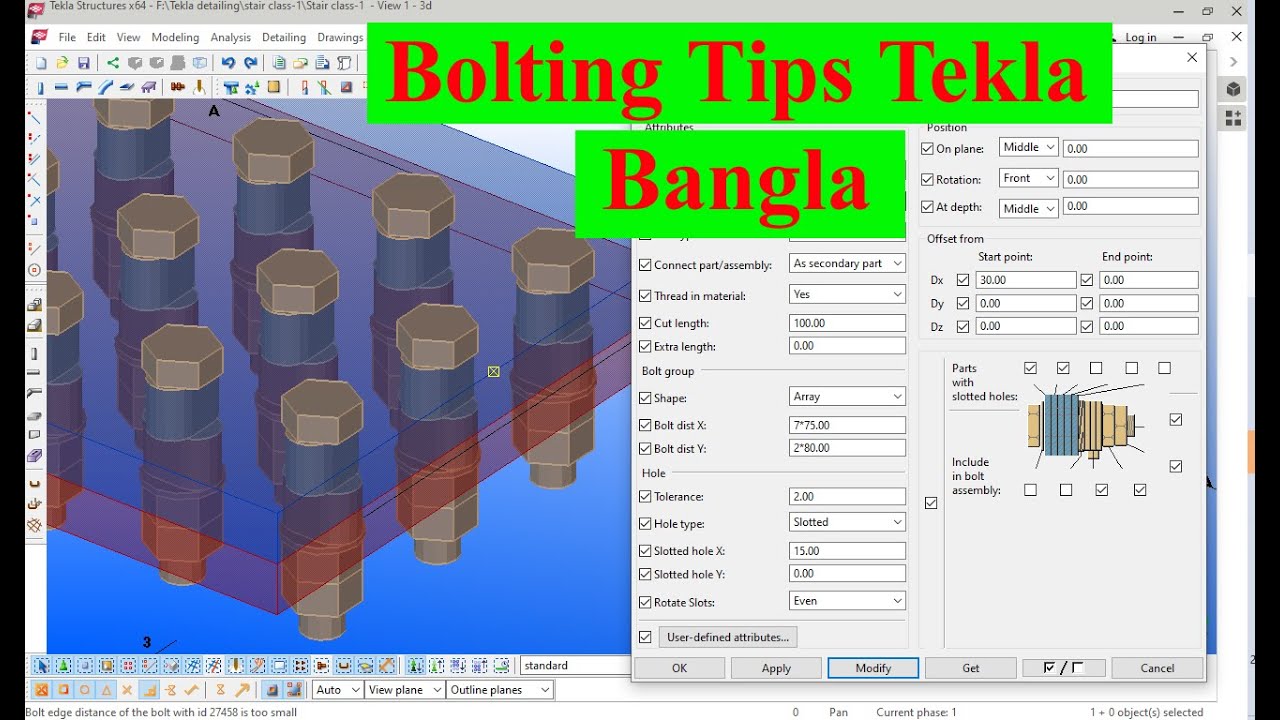1280x720 pixels.
Task: Click the green Share model icon
Action: [113, 63]
